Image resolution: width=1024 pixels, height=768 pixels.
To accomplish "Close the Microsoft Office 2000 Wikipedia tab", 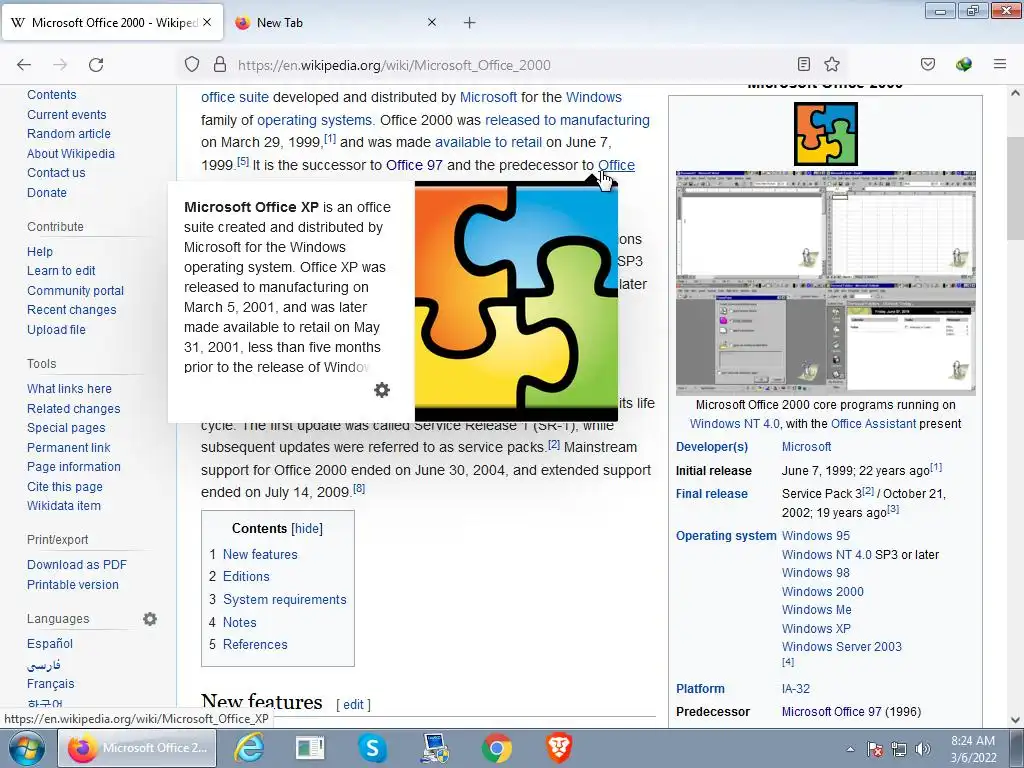I will tap(207, 22).
